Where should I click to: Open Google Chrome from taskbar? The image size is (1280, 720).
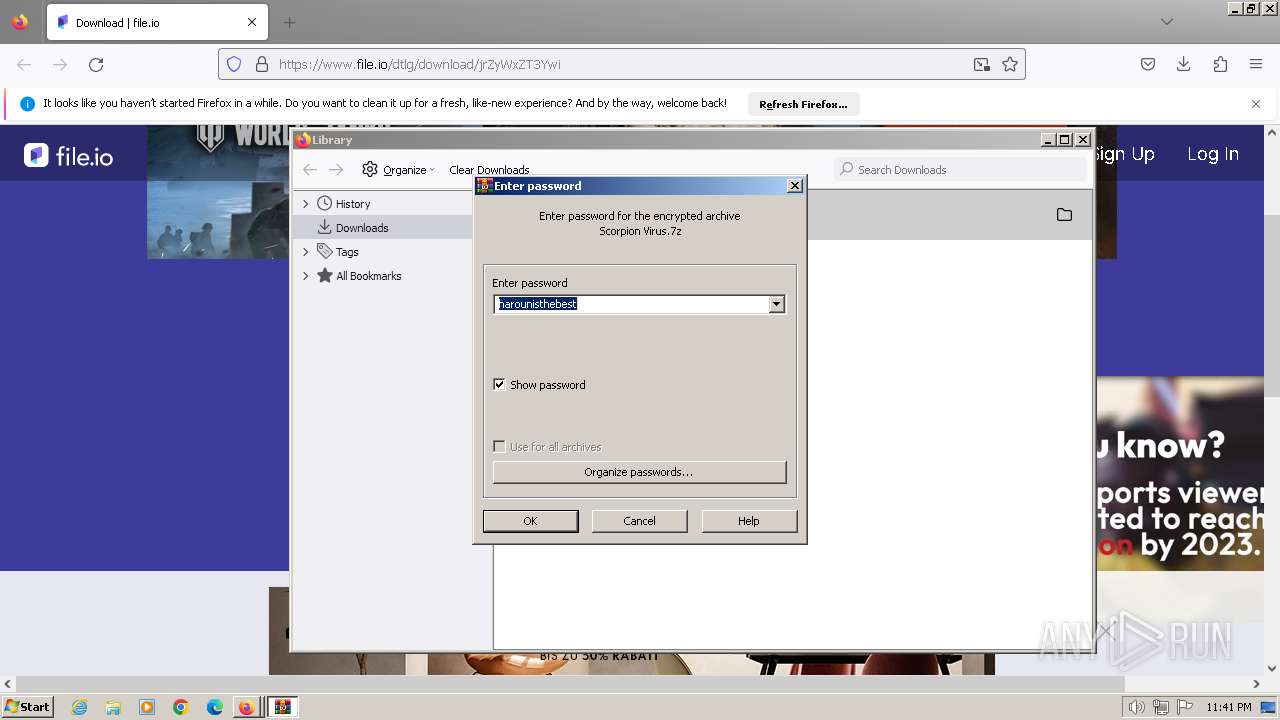(x=181, y=707)
